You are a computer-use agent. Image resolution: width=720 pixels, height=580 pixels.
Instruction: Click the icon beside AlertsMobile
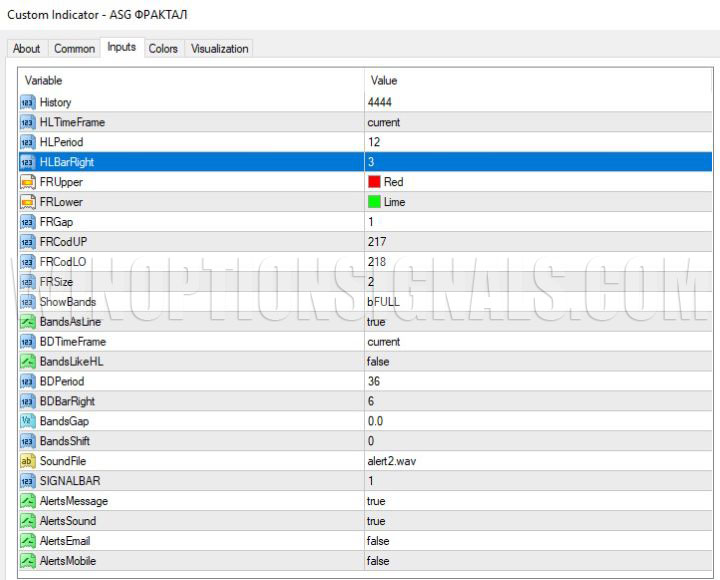pyautogui.click(x=27, y=561)
